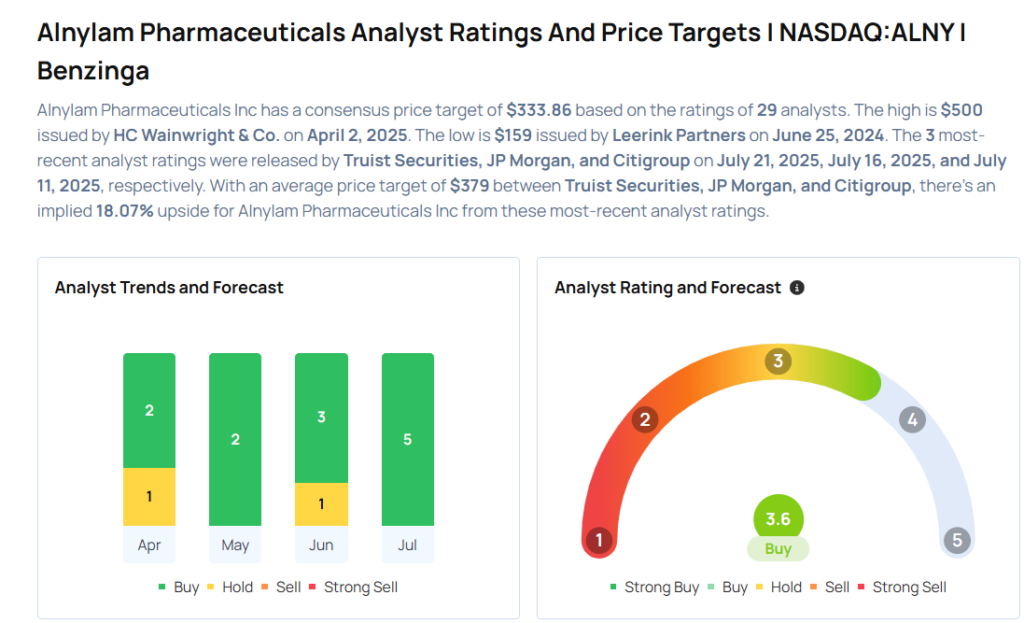This screenshot has width=1024, height=623.
Task: Click gauge marker number 5
Action: 957,540
